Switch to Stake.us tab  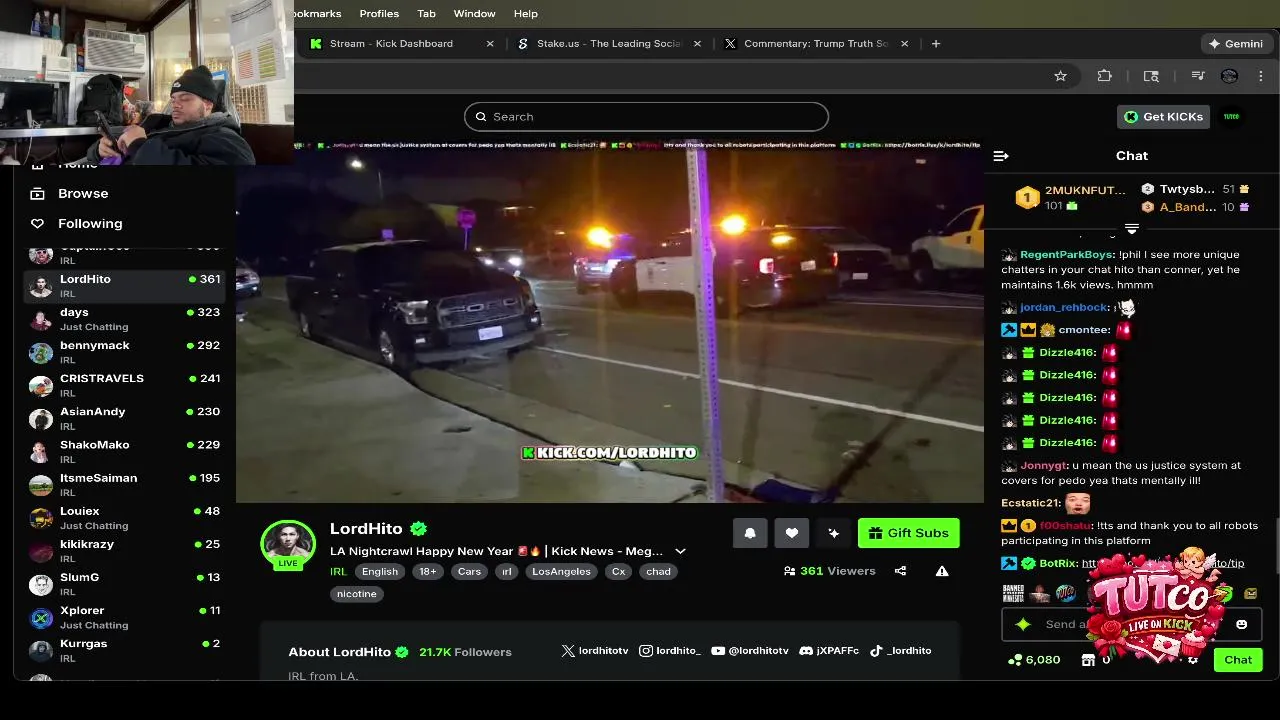point(608,44)
